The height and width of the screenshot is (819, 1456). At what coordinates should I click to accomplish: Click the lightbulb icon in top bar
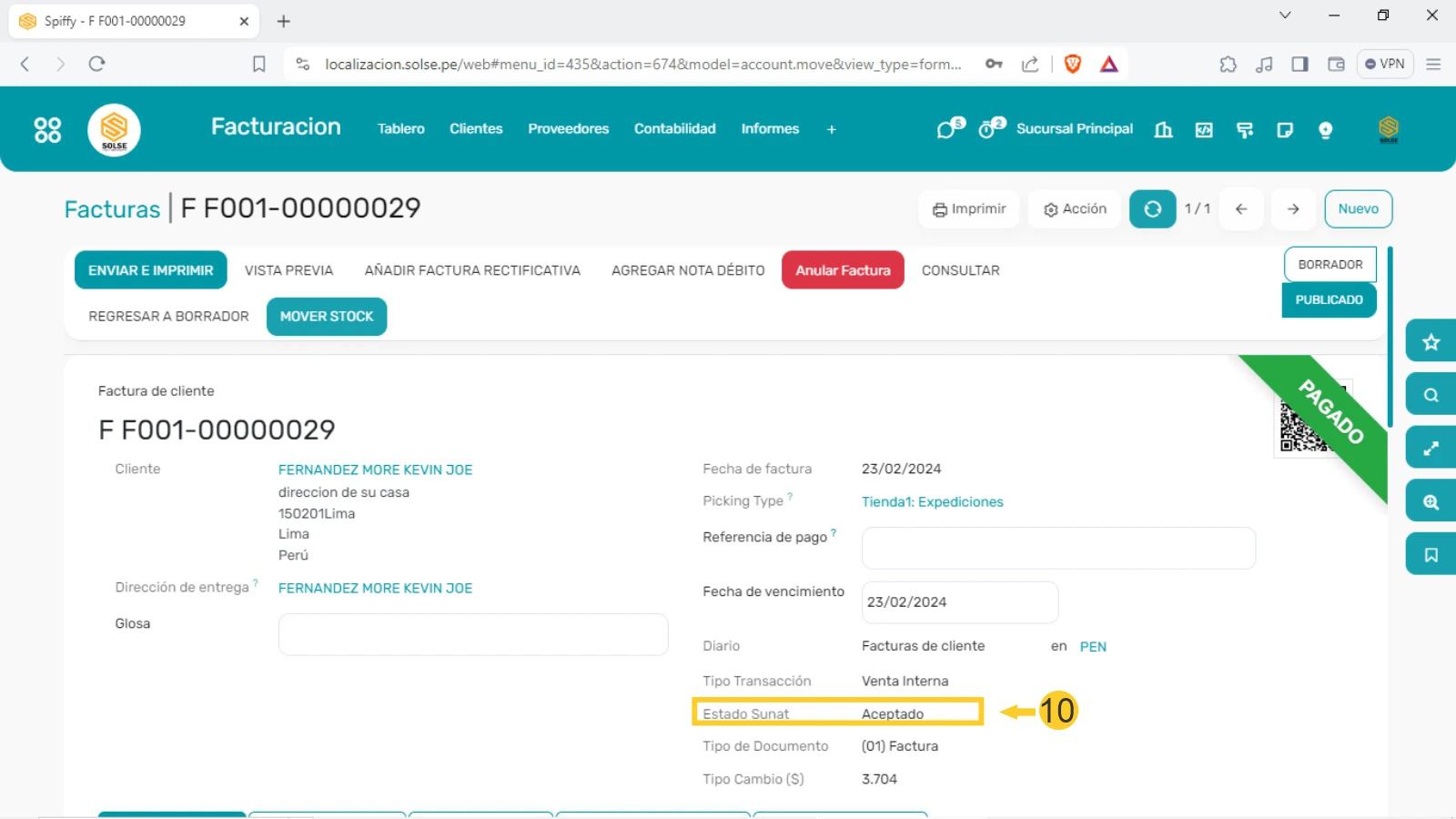coord(1325,130)
